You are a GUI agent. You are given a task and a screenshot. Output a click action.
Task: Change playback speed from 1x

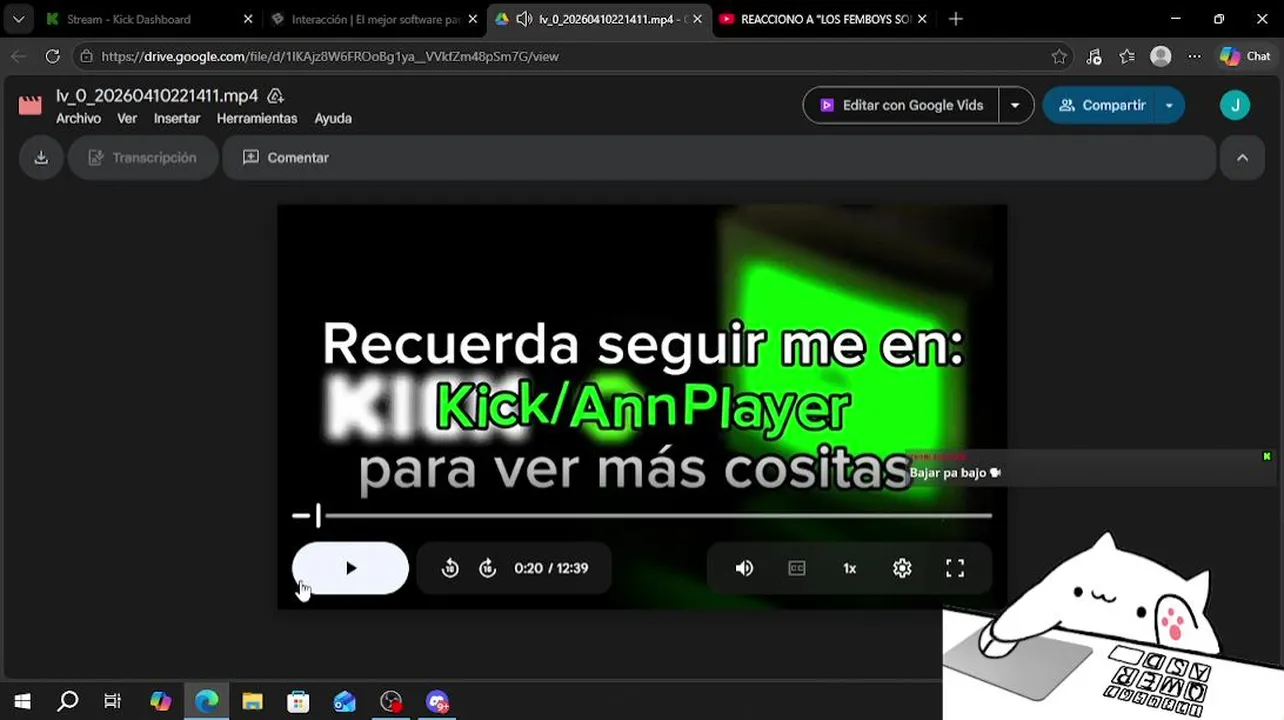click(849, 568)
